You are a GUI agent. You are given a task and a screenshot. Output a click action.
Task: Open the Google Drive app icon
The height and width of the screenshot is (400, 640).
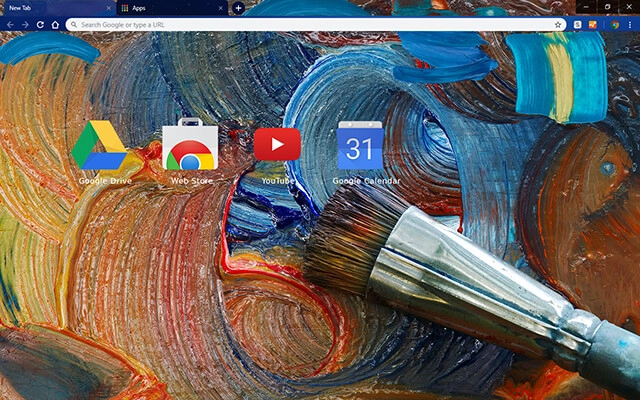click(99, 145)
